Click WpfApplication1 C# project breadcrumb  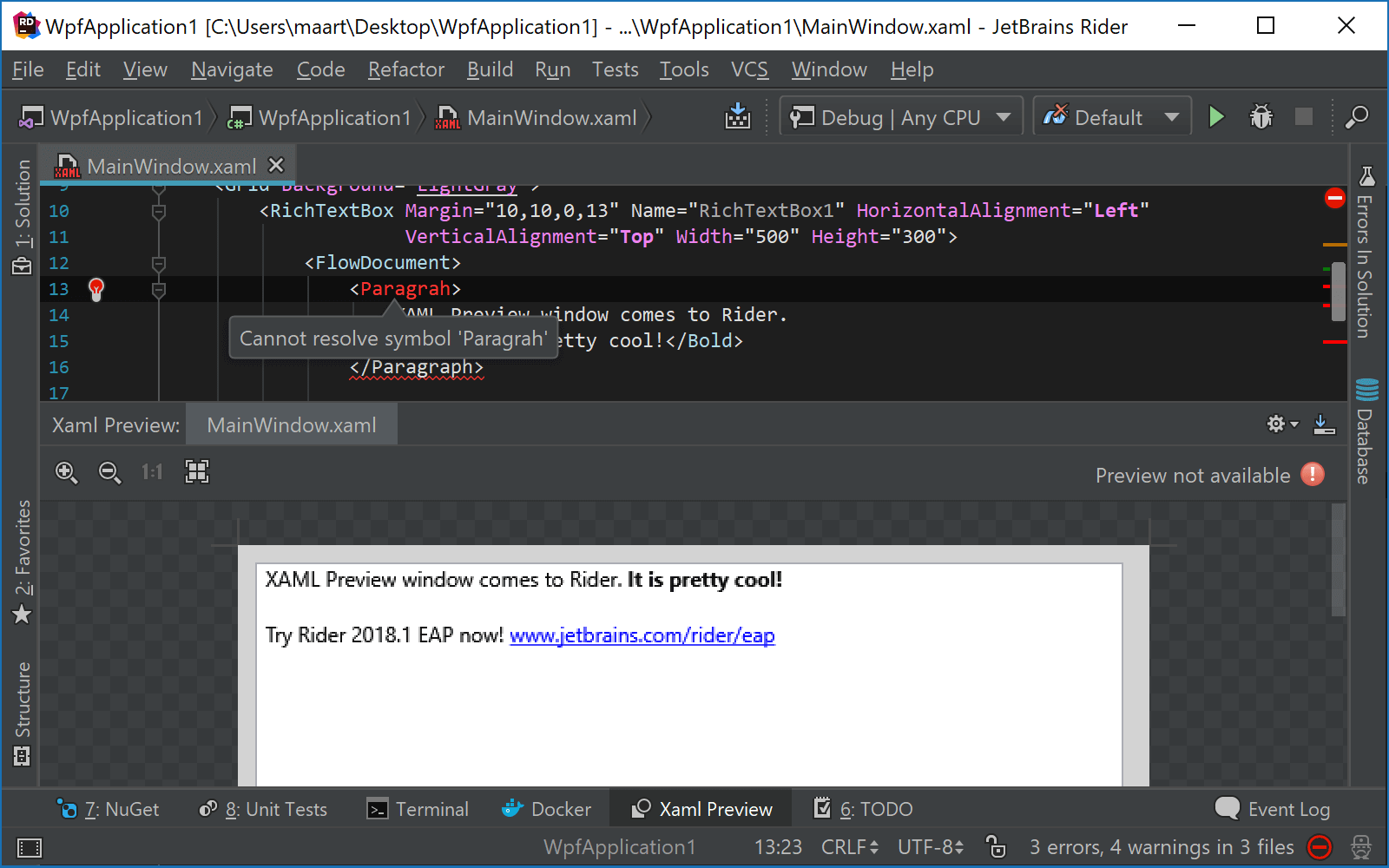[319, 117]
